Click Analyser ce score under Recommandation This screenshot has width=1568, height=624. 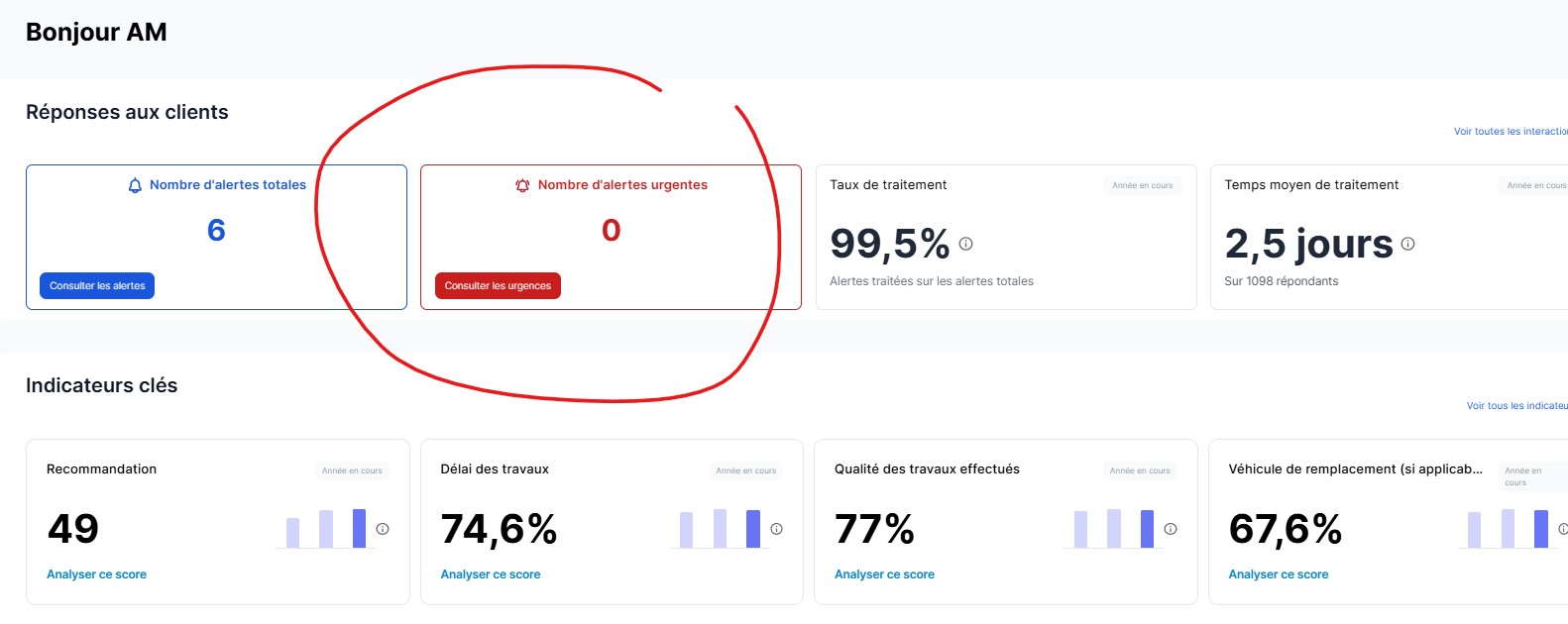(x=96, y=574)
